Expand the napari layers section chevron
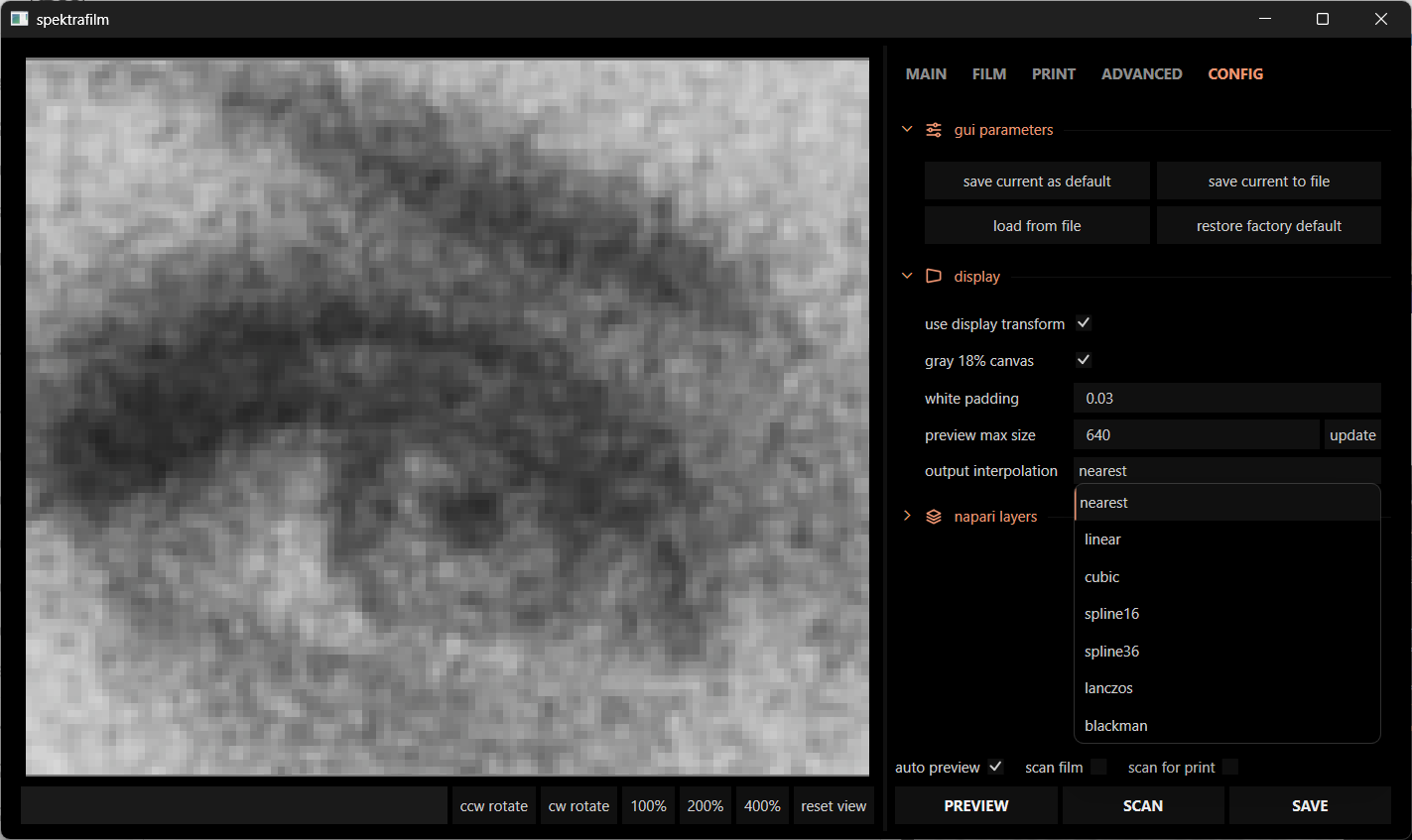This screenshot has height=840, width=1412. click(x=907, y=516)
